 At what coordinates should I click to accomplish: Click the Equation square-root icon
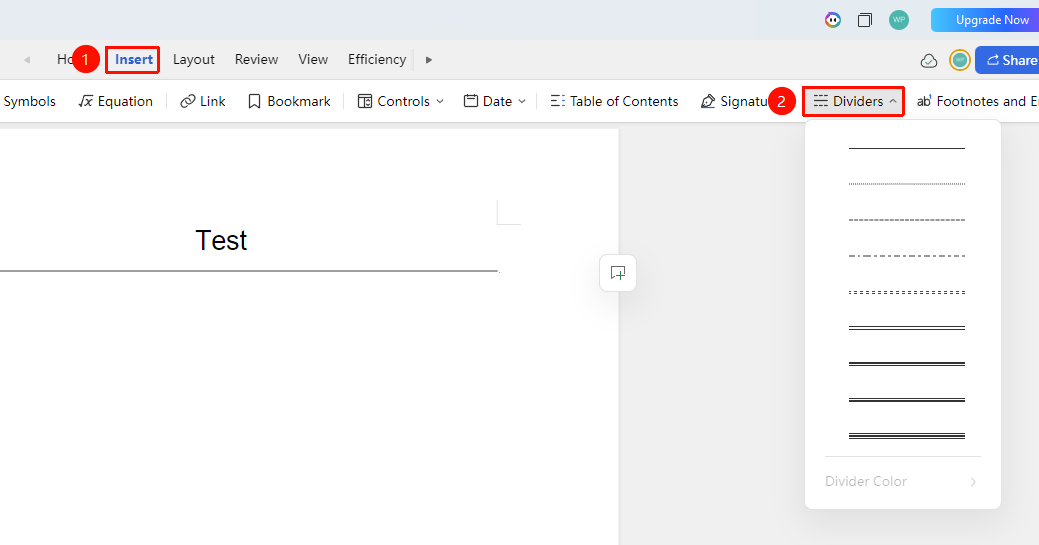85,101
